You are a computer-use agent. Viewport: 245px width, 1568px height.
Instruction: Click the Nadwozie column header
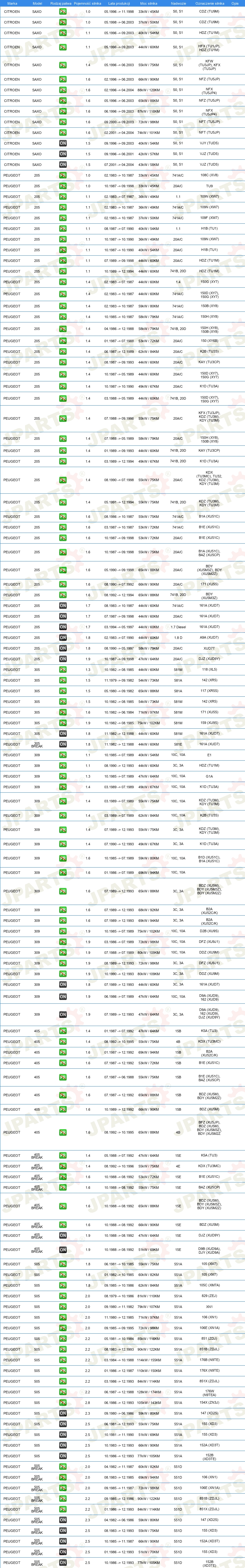(x=178, y=3)
